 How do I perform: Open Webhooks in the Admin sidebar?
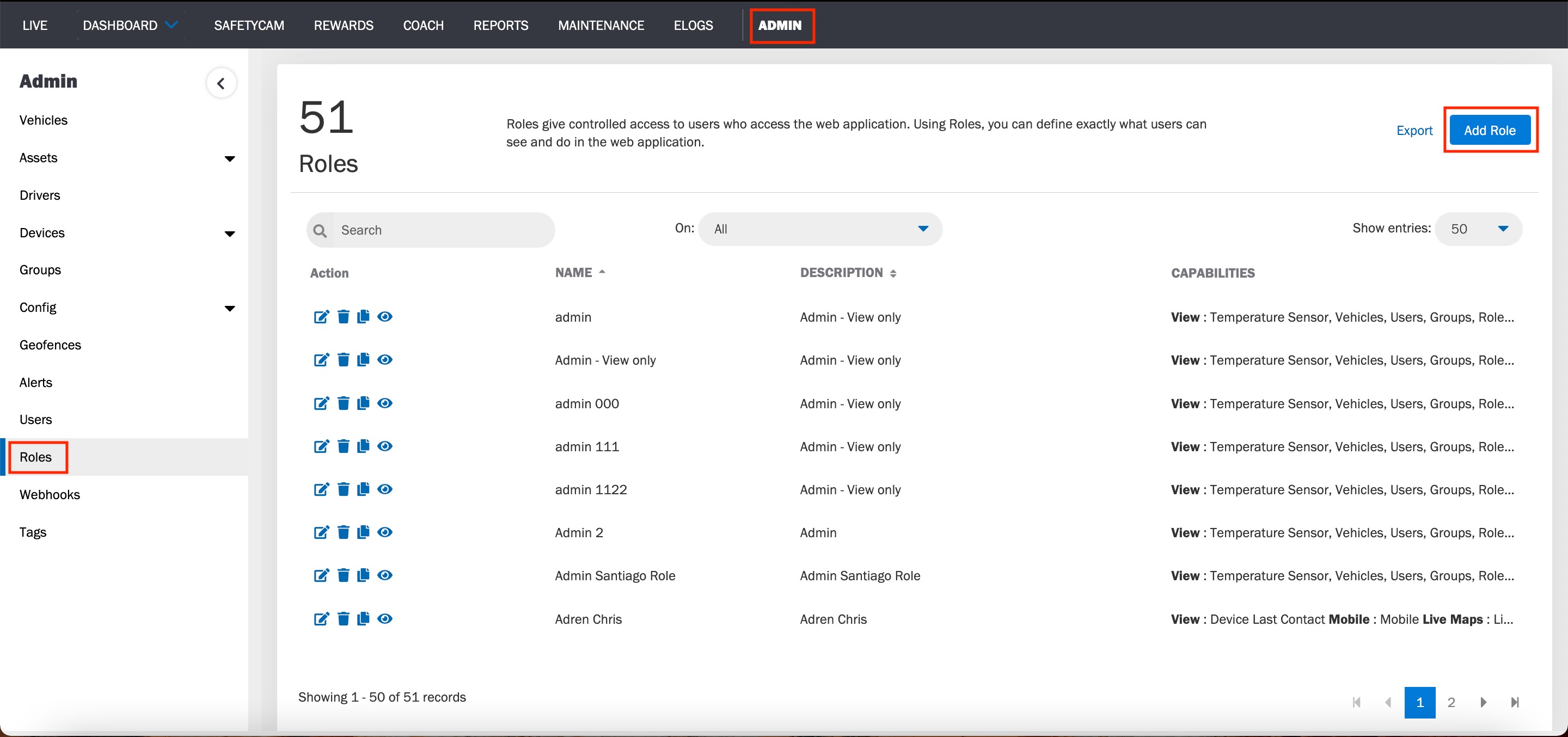click(x=50, y=494)
